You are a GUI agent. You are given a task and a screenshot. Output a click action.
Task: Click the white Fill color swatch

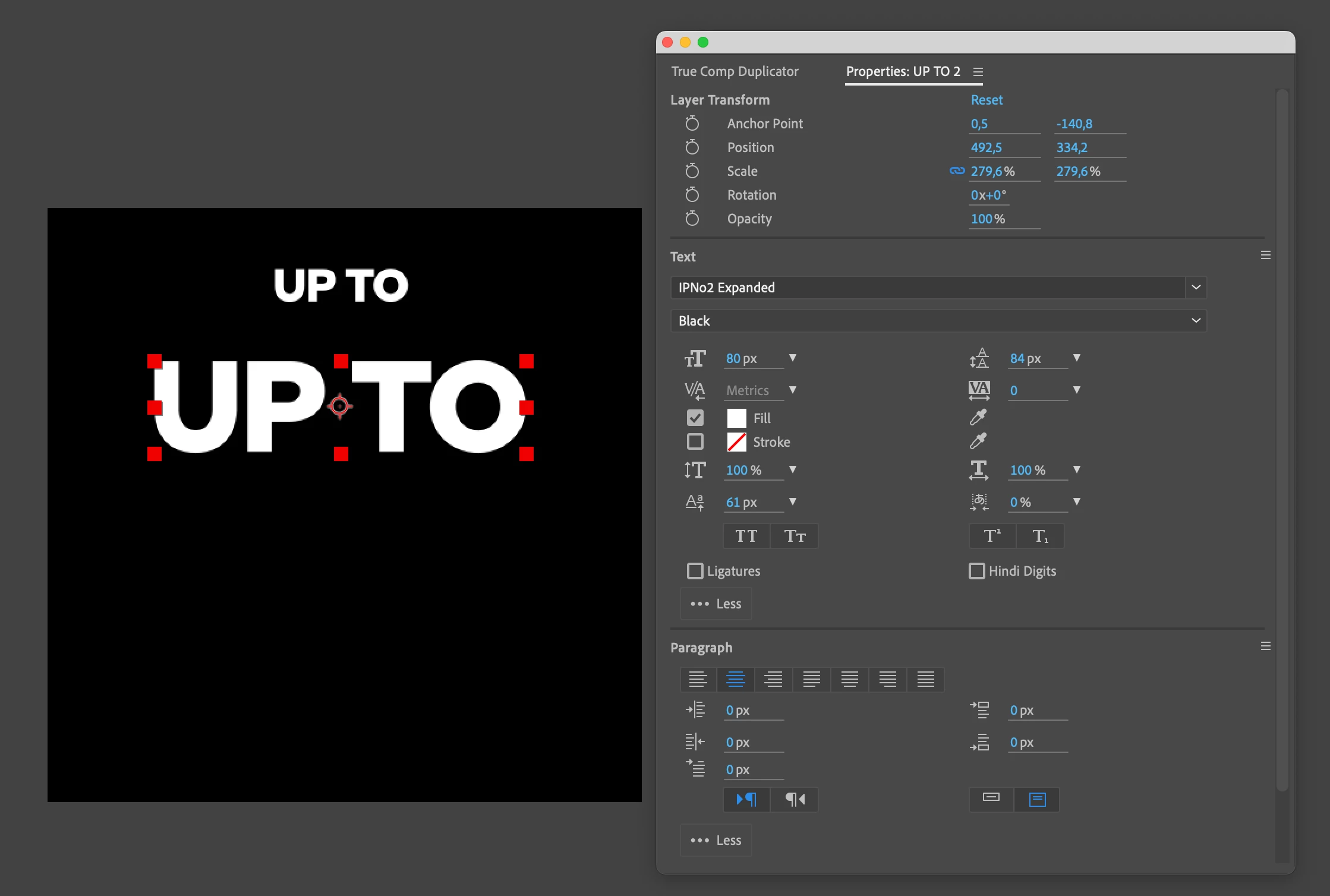pos(737,418)
